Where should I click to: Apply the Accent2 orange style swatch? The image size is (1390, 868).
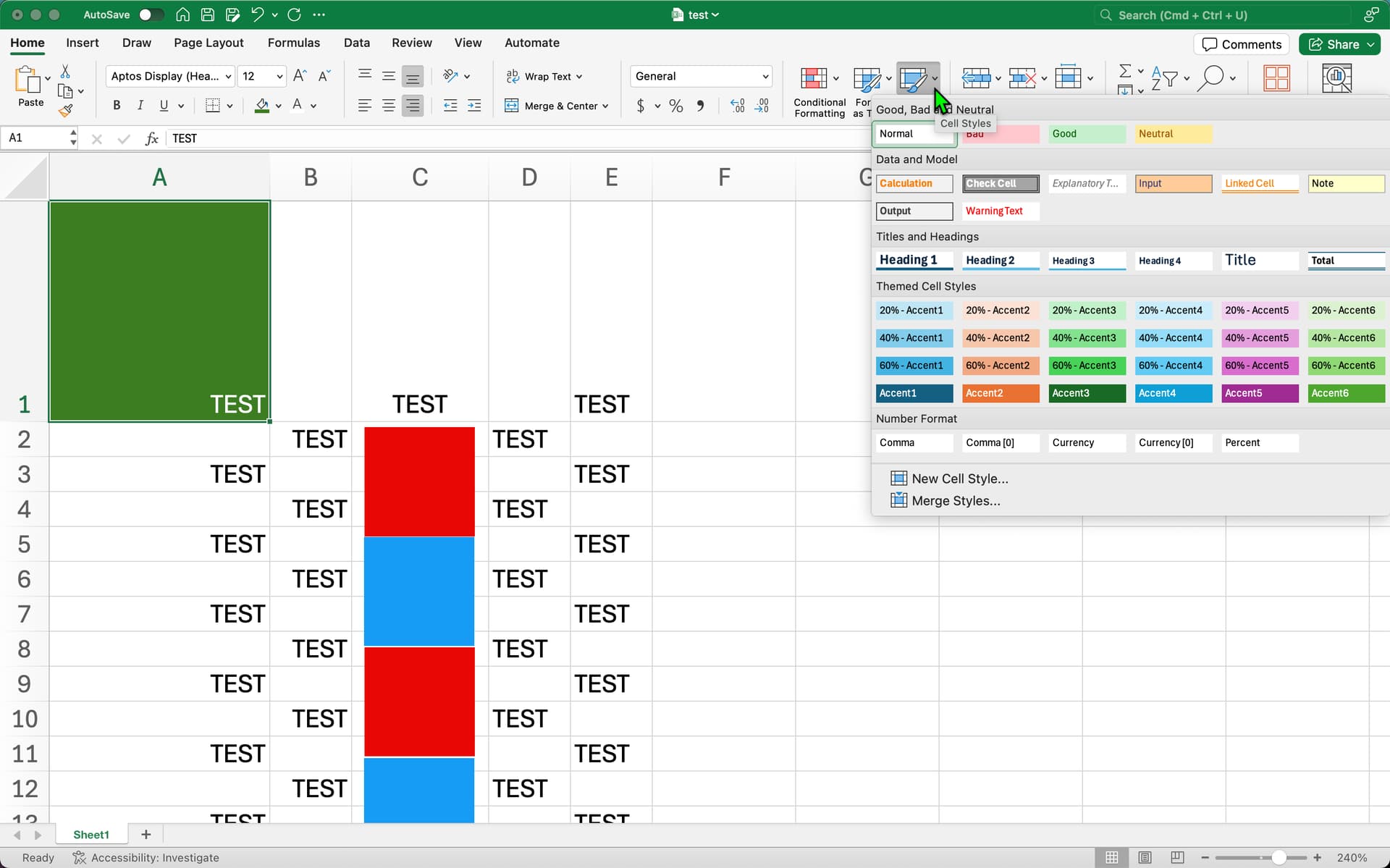(1001, 393)
